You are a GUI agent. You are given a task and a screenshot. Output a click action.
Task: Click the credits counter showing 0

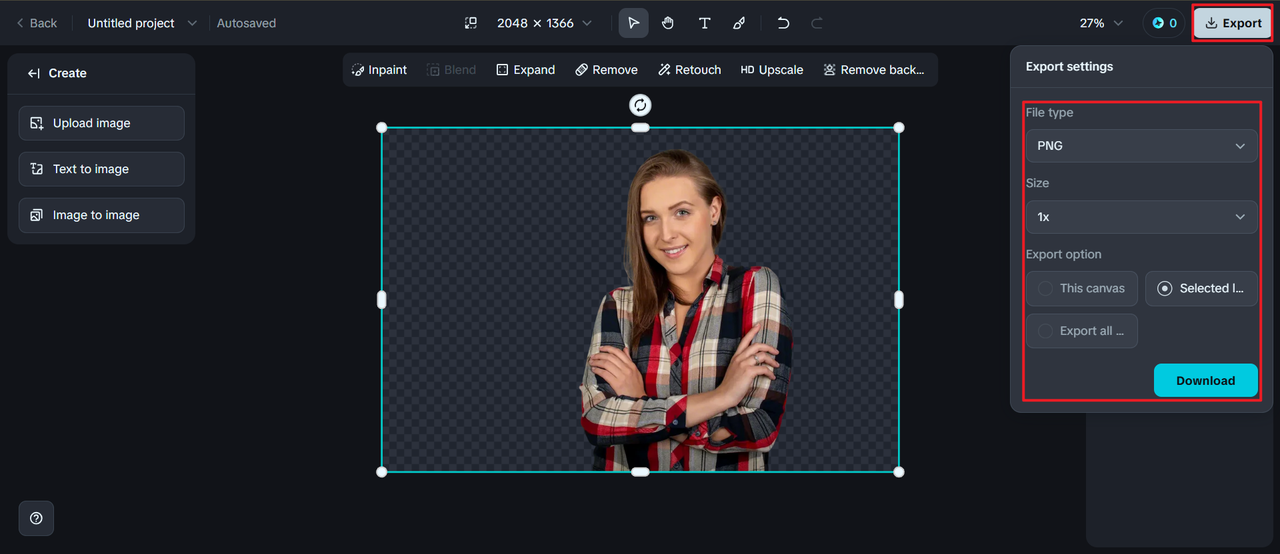point(1164,23)
